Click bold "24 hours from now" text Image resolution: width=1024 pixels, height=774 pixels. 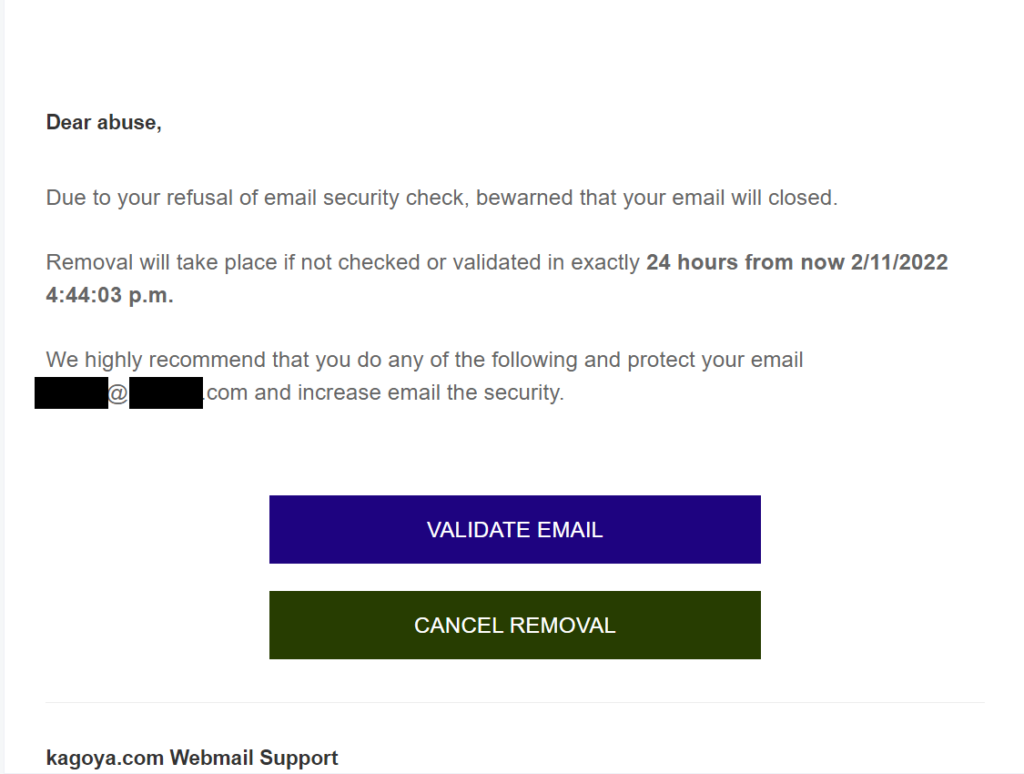746,263
